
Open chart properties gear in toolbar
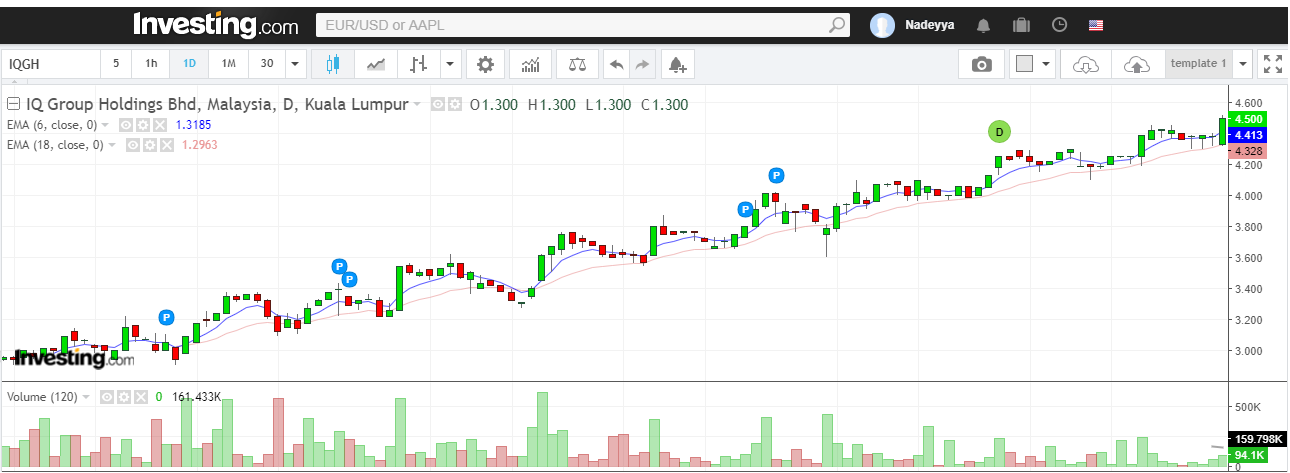point(486,64)
